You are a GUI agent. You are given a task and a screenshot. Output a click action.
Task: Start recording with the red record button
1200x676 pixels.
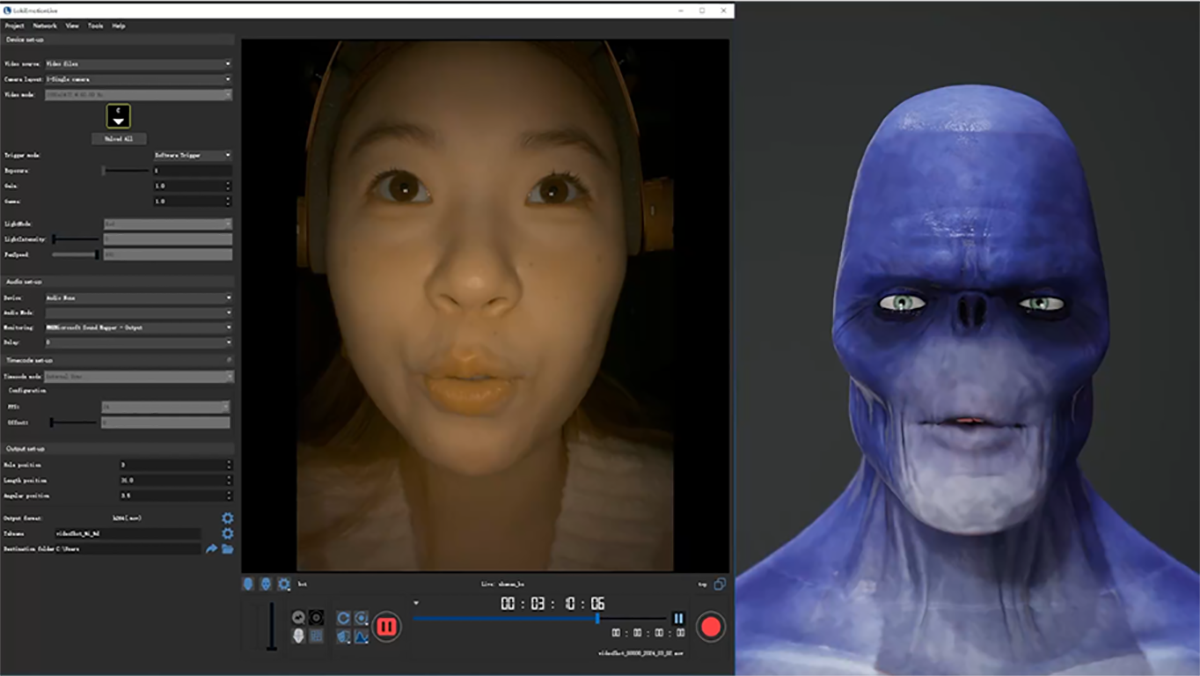point(711,627)
